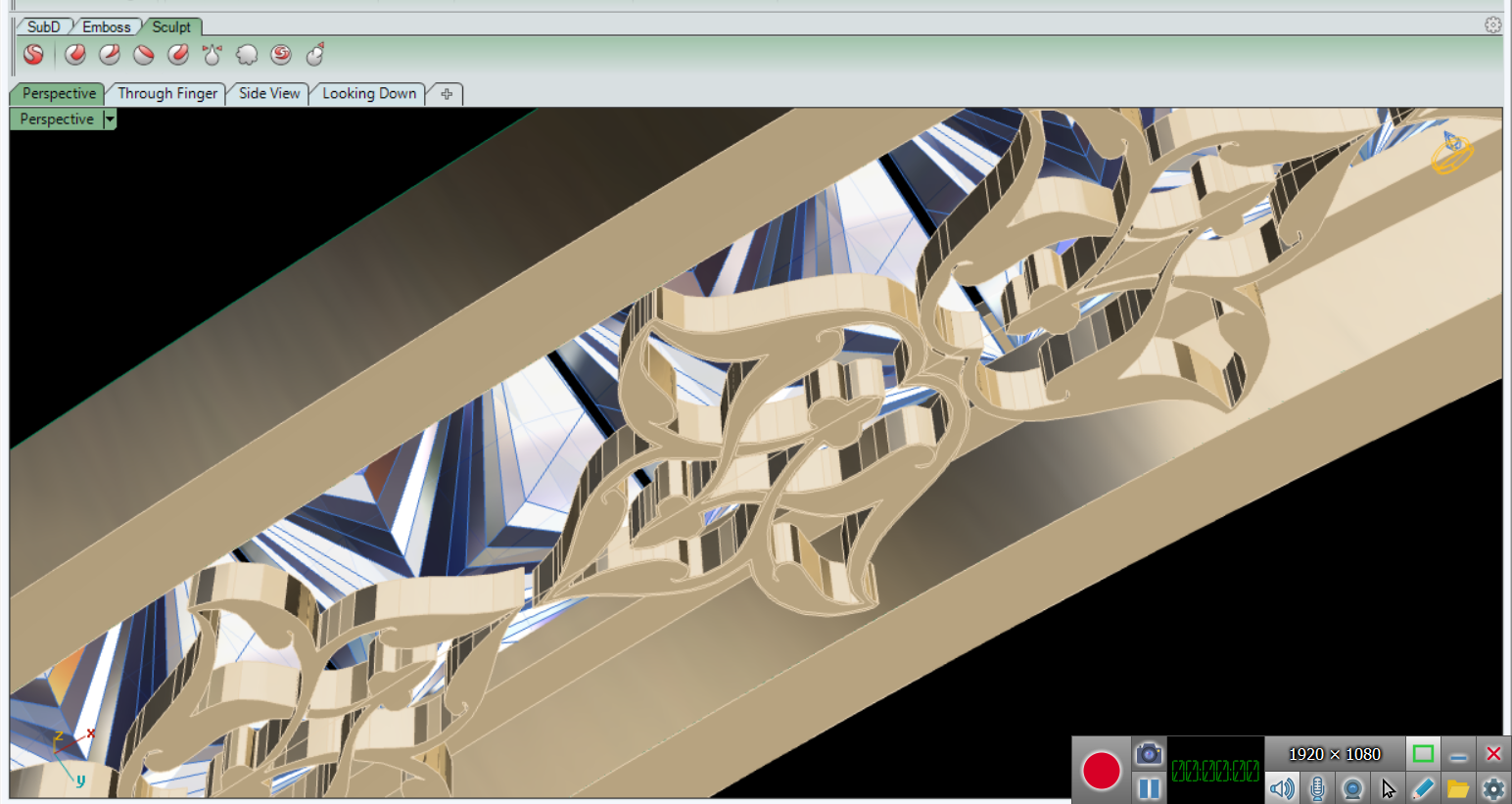The height and width of the screenshot is (804, 1512).
Task: Switch to the Emboss toolbar tab
Action: (x=106, y=26)
